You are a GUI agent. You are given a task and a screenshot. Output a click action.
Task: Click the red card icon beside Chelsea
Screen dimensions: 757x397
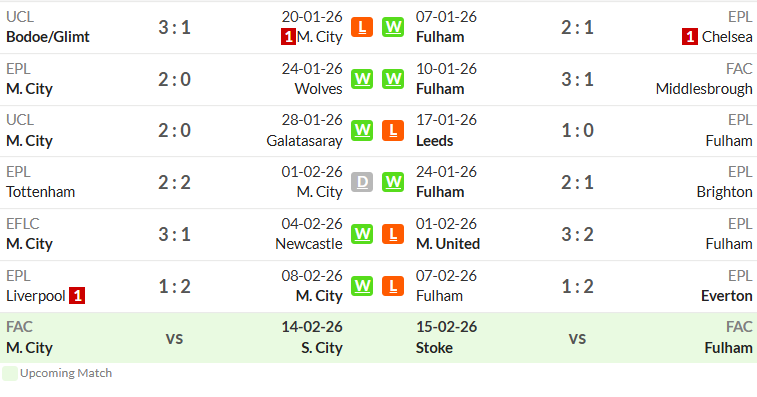689,37
